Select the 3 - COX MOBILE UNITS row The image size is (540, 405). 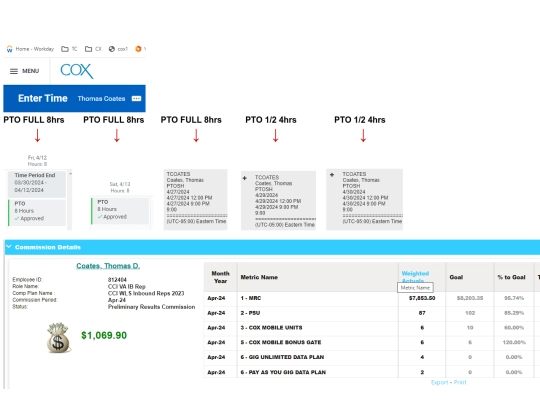coord(371,328)
